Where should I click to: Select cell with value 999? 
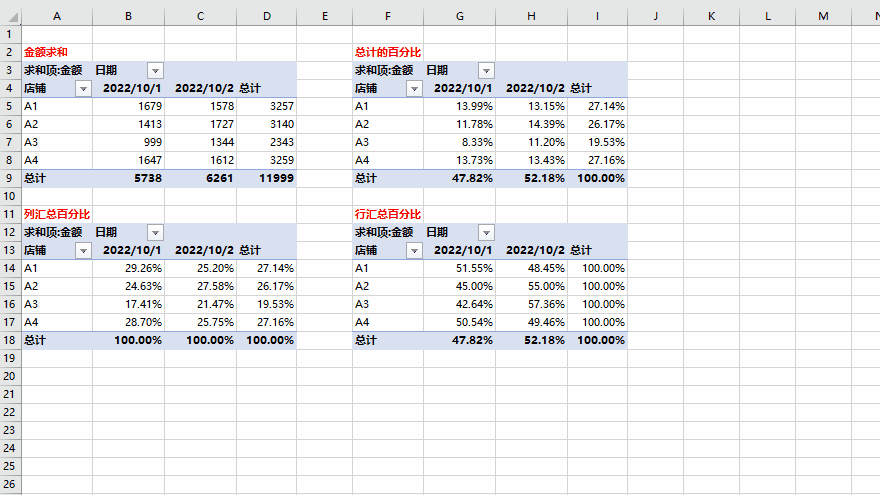tap(129, 142)
